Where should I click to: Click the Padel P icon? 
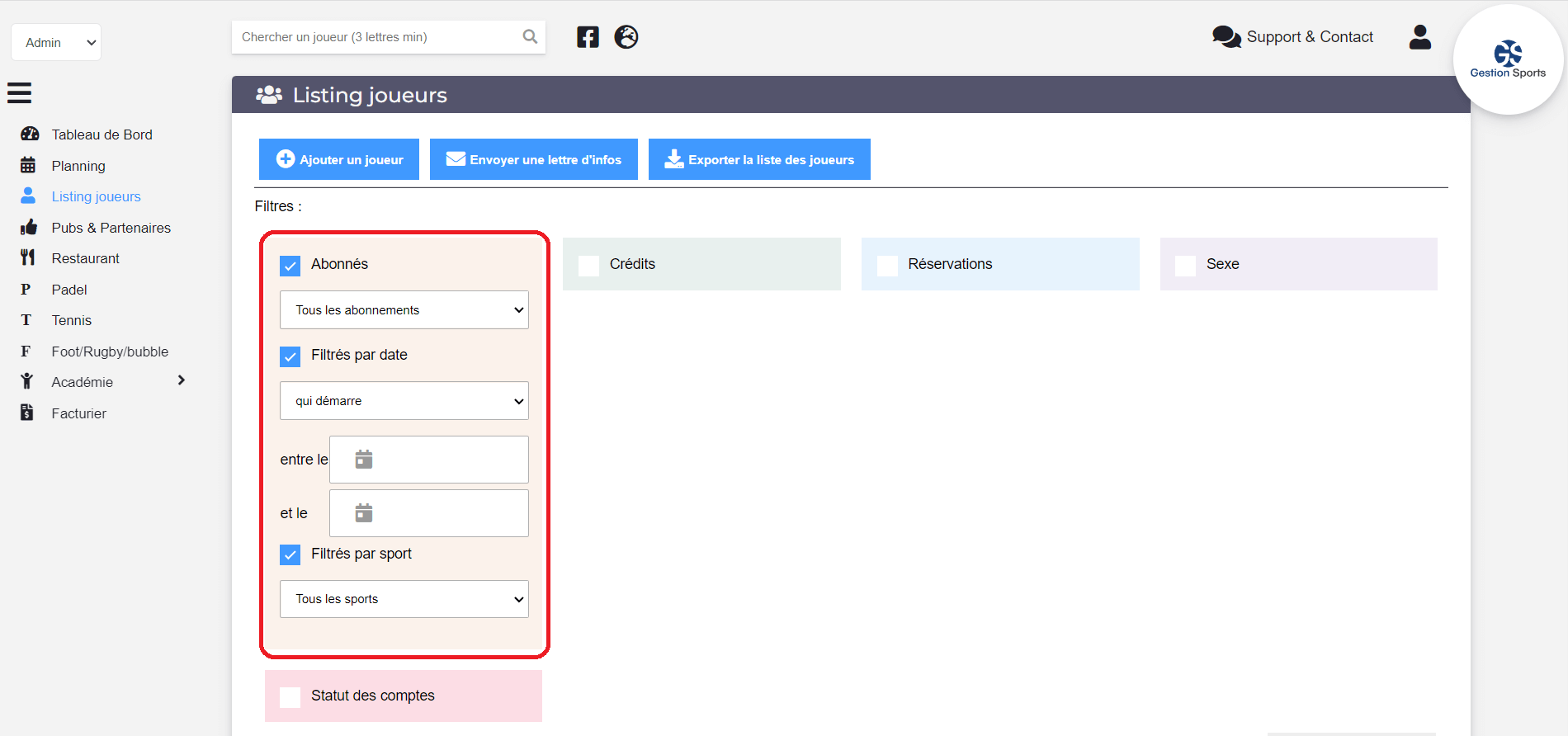point(26,289)
